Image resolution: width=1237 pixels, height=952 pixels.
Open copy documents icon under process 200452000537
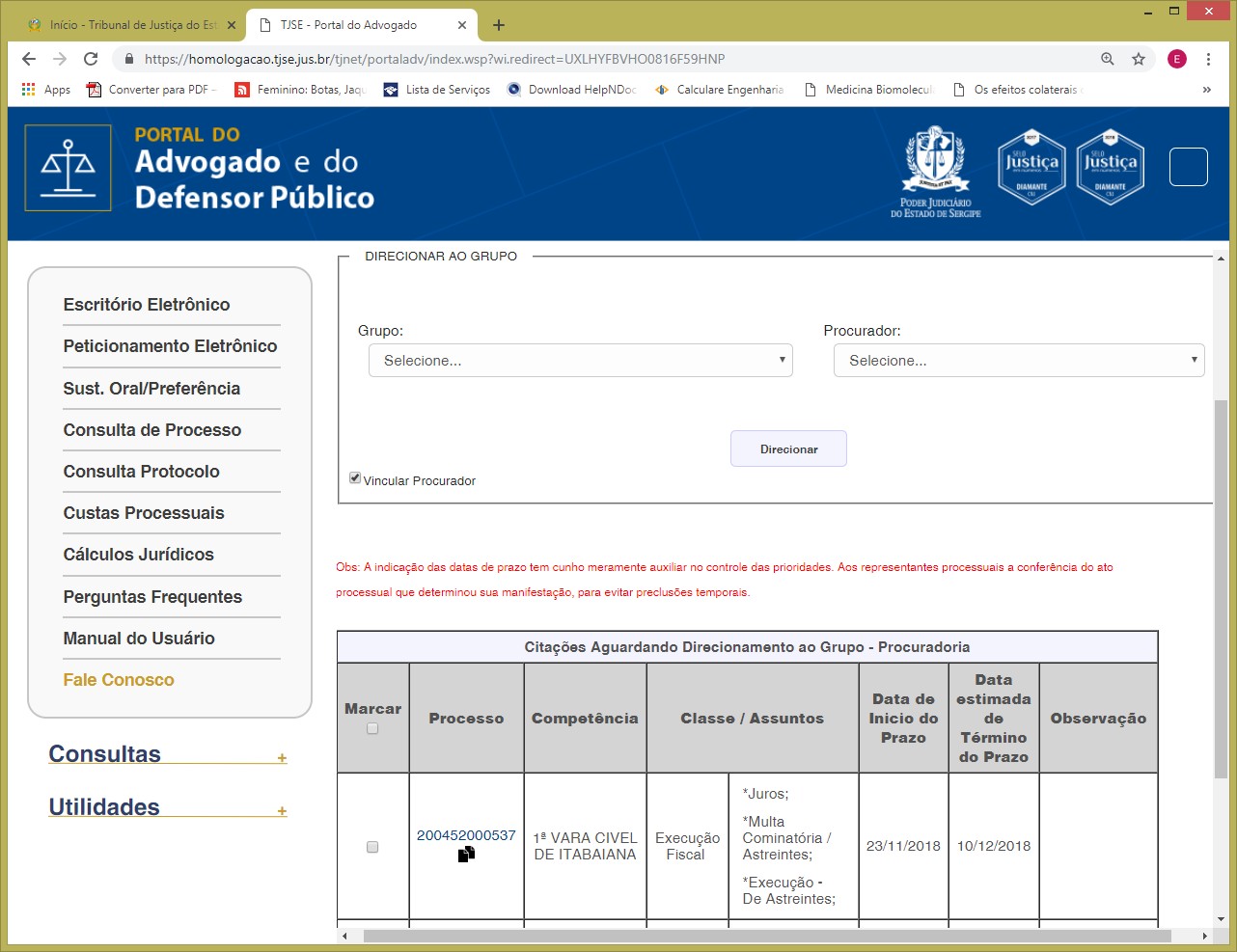click(x=466, y=855)
